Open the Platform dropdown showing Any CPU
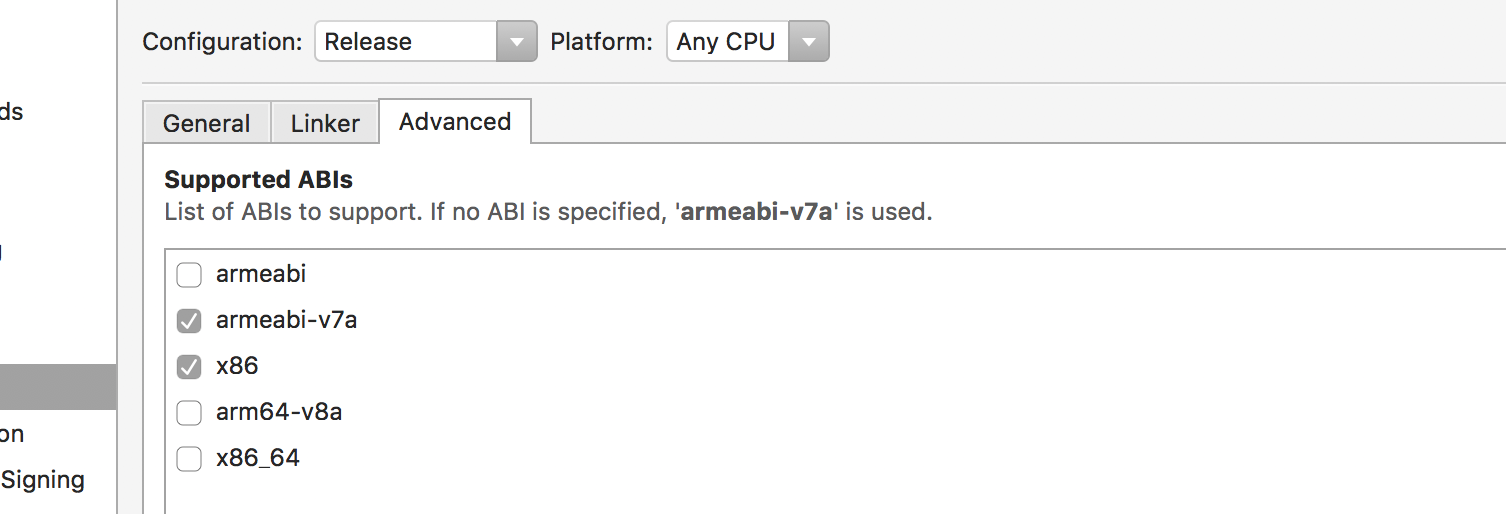1506x514 pixels. [x=727, y=42]
